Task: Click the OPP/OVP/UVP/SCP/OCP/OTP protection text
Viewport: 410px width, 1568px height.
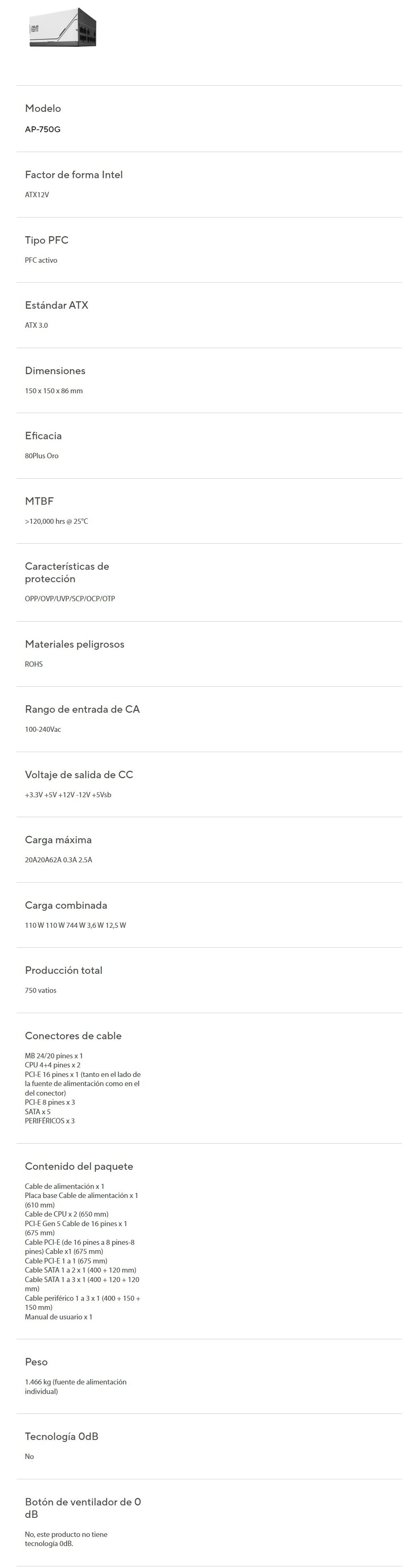Action: point(70,598)
